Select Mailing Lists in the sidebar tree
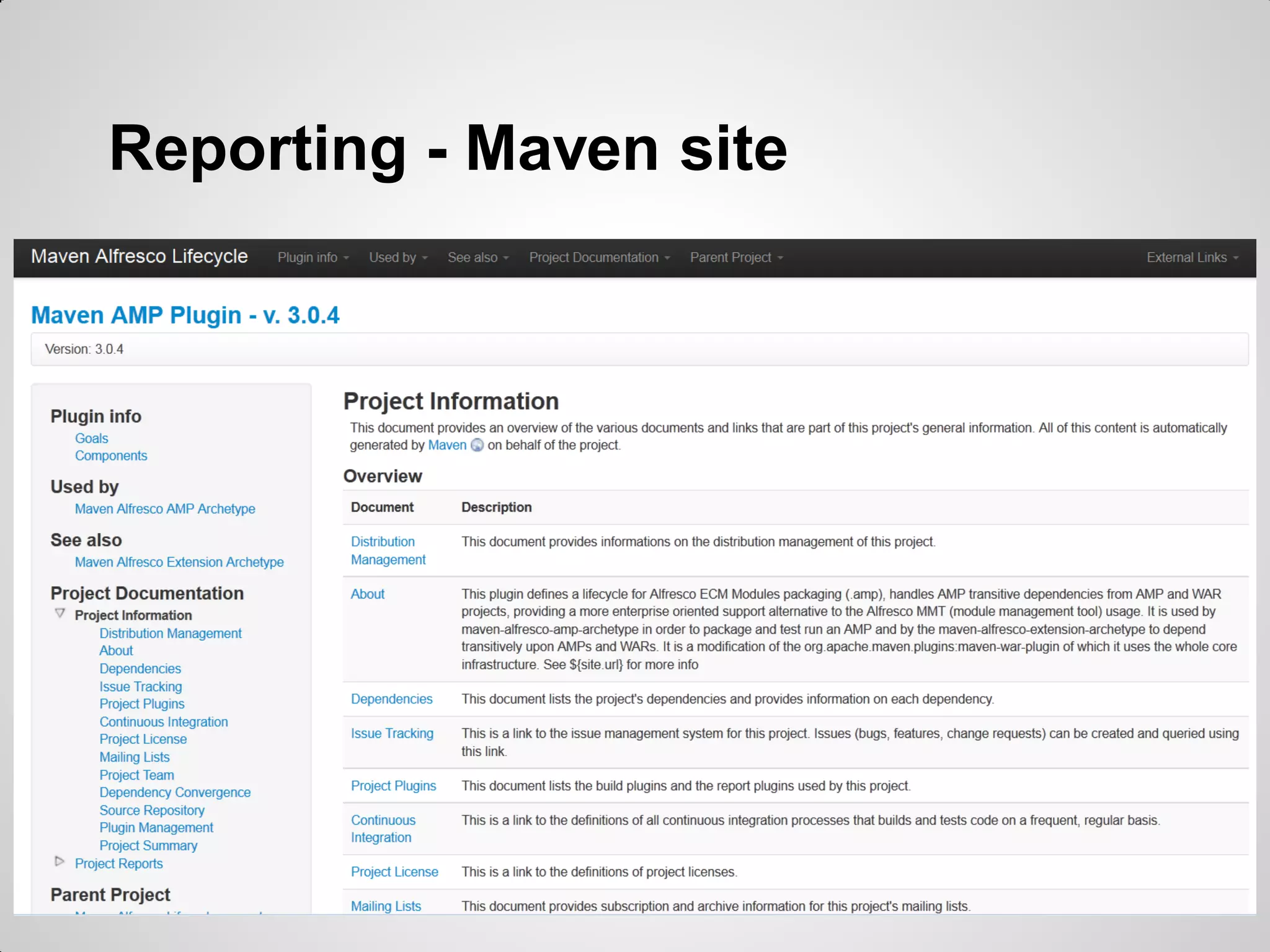 135,757
